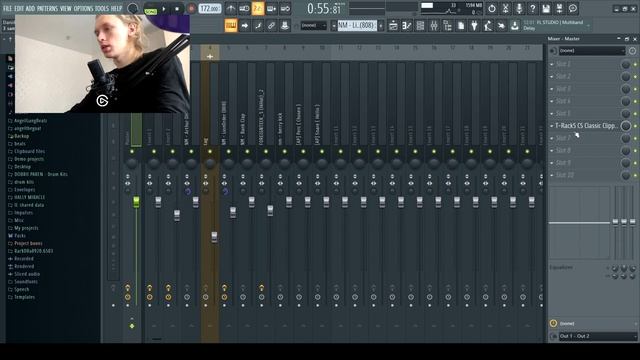
Task: Open mixer preset (none) dropdown at top
Action: [592, 51]
